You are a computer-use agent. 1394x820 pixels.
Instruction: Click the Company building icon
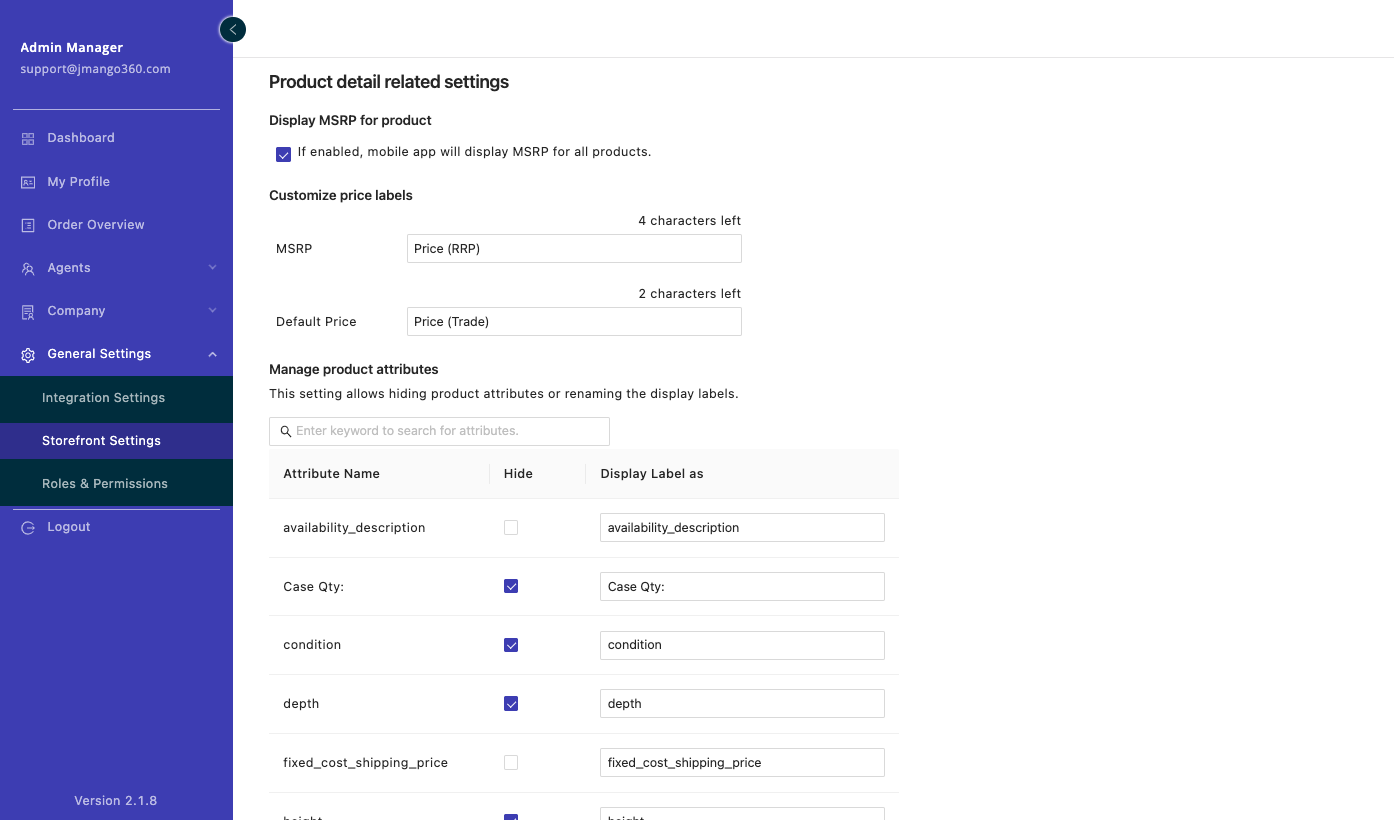28,312
